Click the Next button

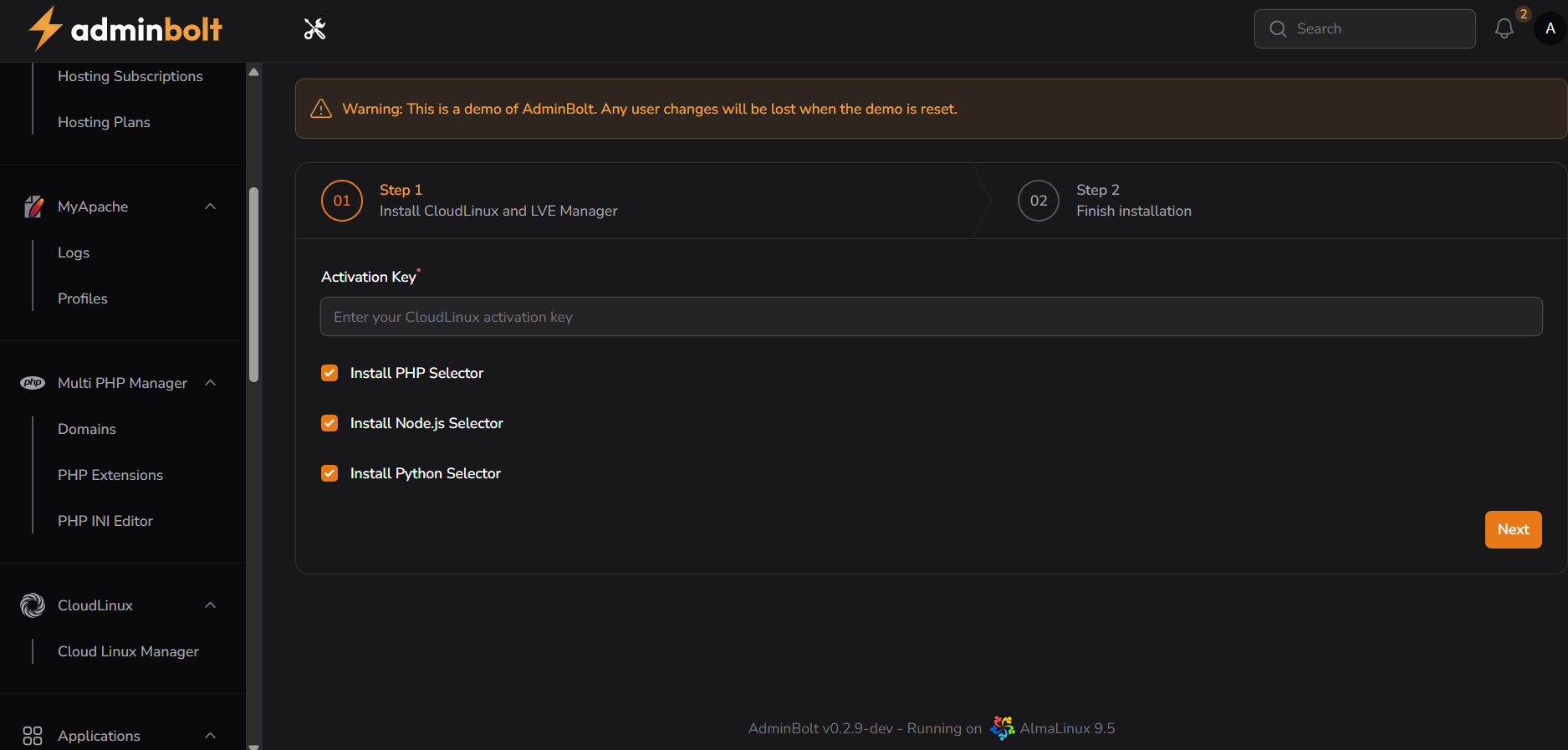1513,529
